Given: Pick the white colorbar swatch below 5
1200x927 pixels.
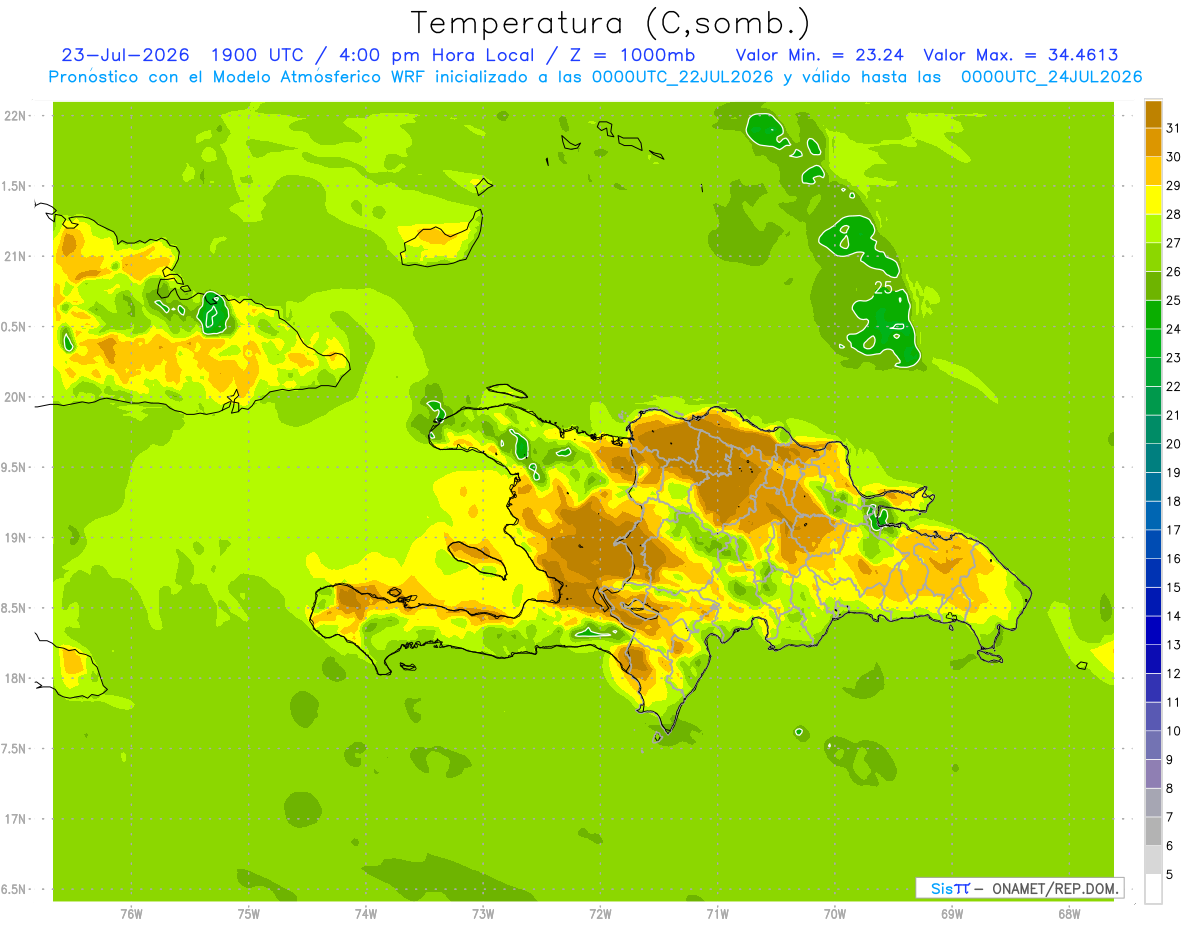Looking at the screenshot, I should tap(1153, 889).
